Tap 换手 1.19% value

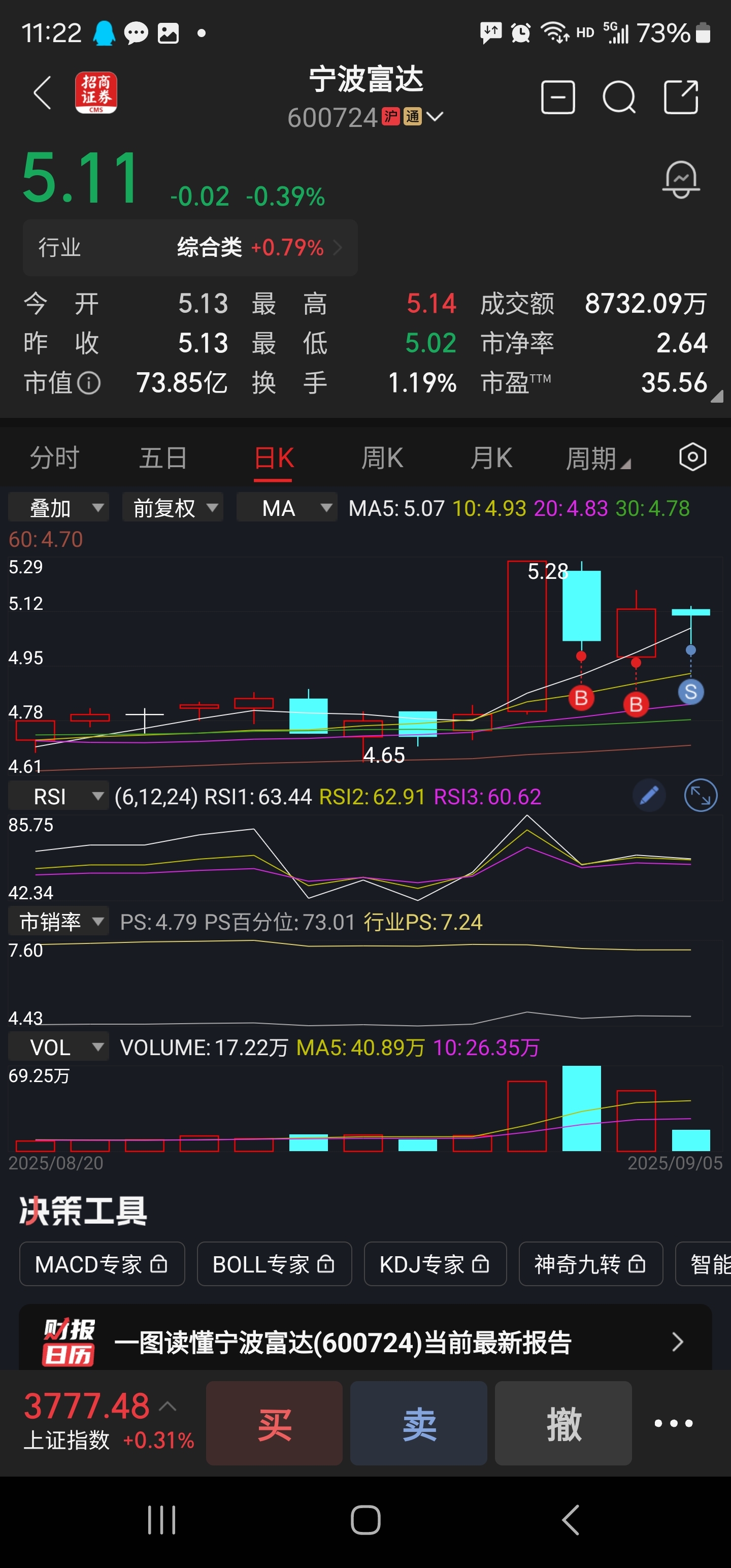tap(422, 383)
